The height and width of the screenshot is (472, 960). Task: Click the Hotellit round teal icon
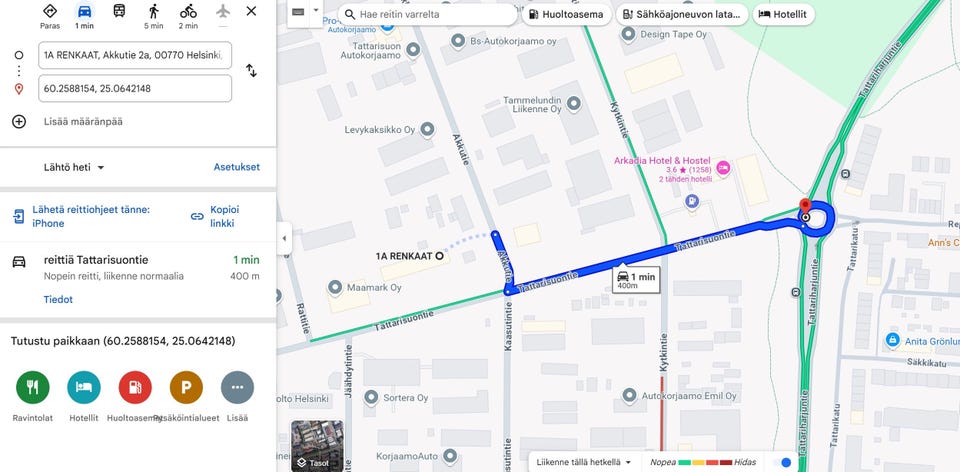84,388
